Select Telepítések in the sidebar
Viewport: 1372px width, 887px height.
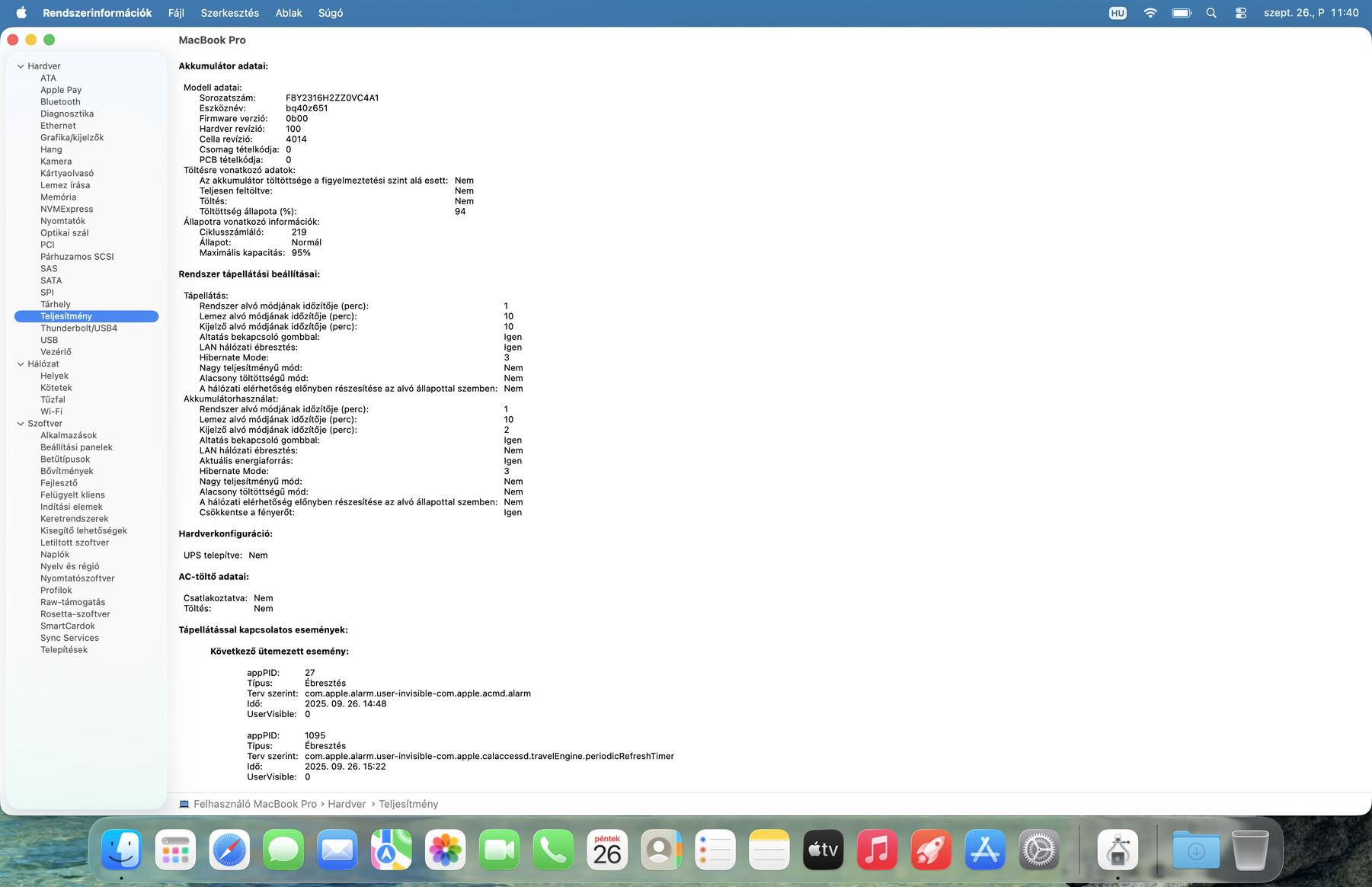(x=64, y=650)
